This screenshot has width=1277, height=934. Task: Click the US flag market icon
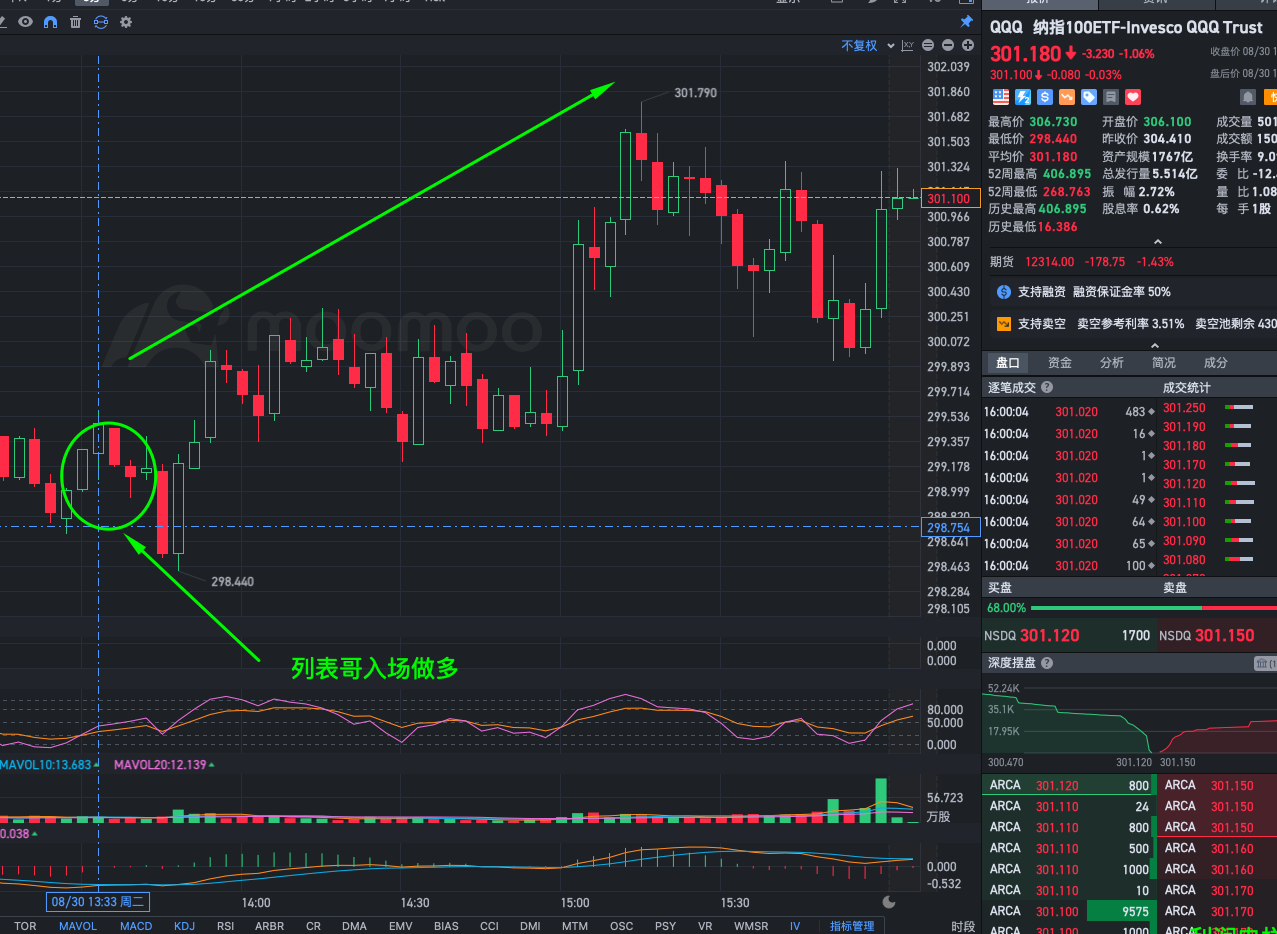tap(1001, 97)
